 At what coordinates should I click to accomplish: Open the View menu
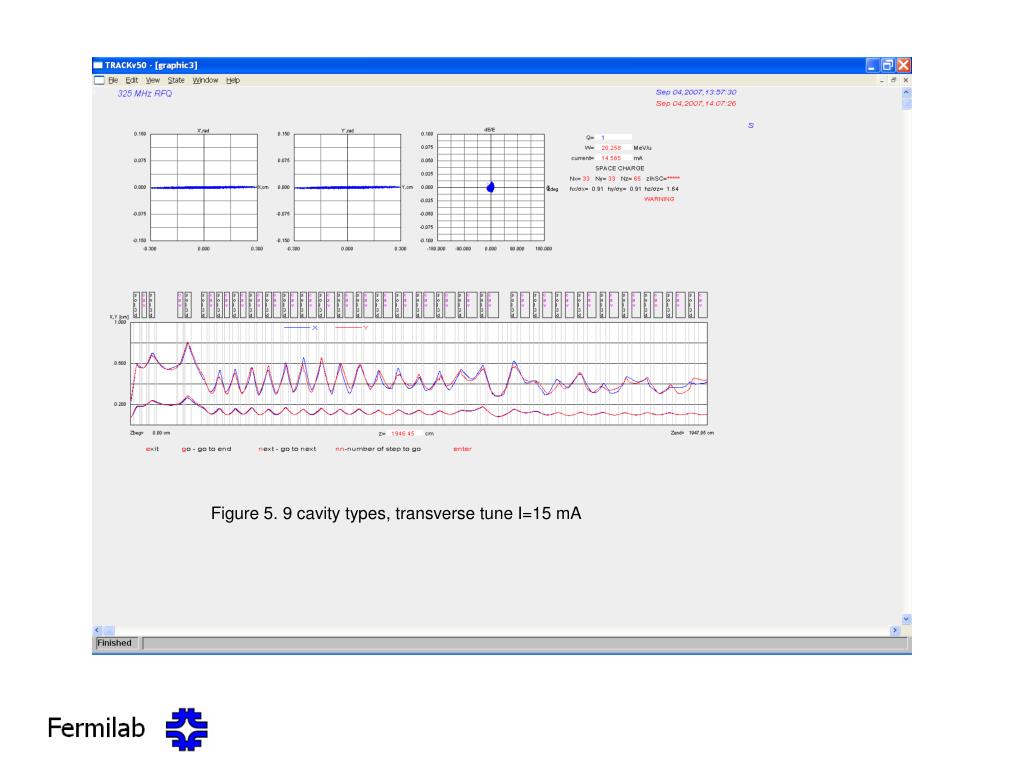tap(152, 80)
